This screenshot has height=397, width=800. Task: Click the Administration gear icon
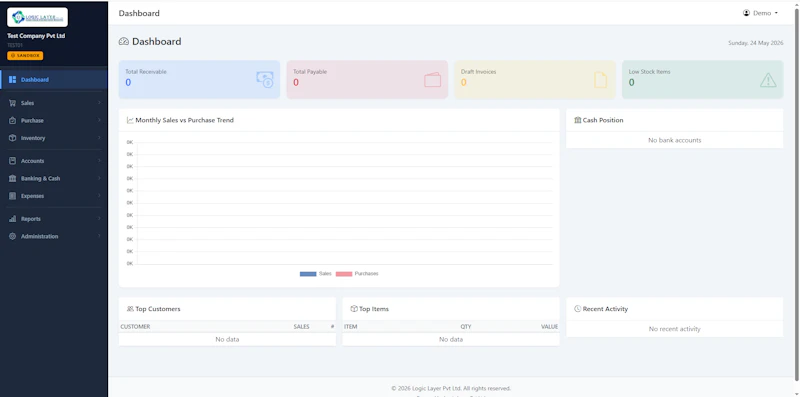click(13, 236)
